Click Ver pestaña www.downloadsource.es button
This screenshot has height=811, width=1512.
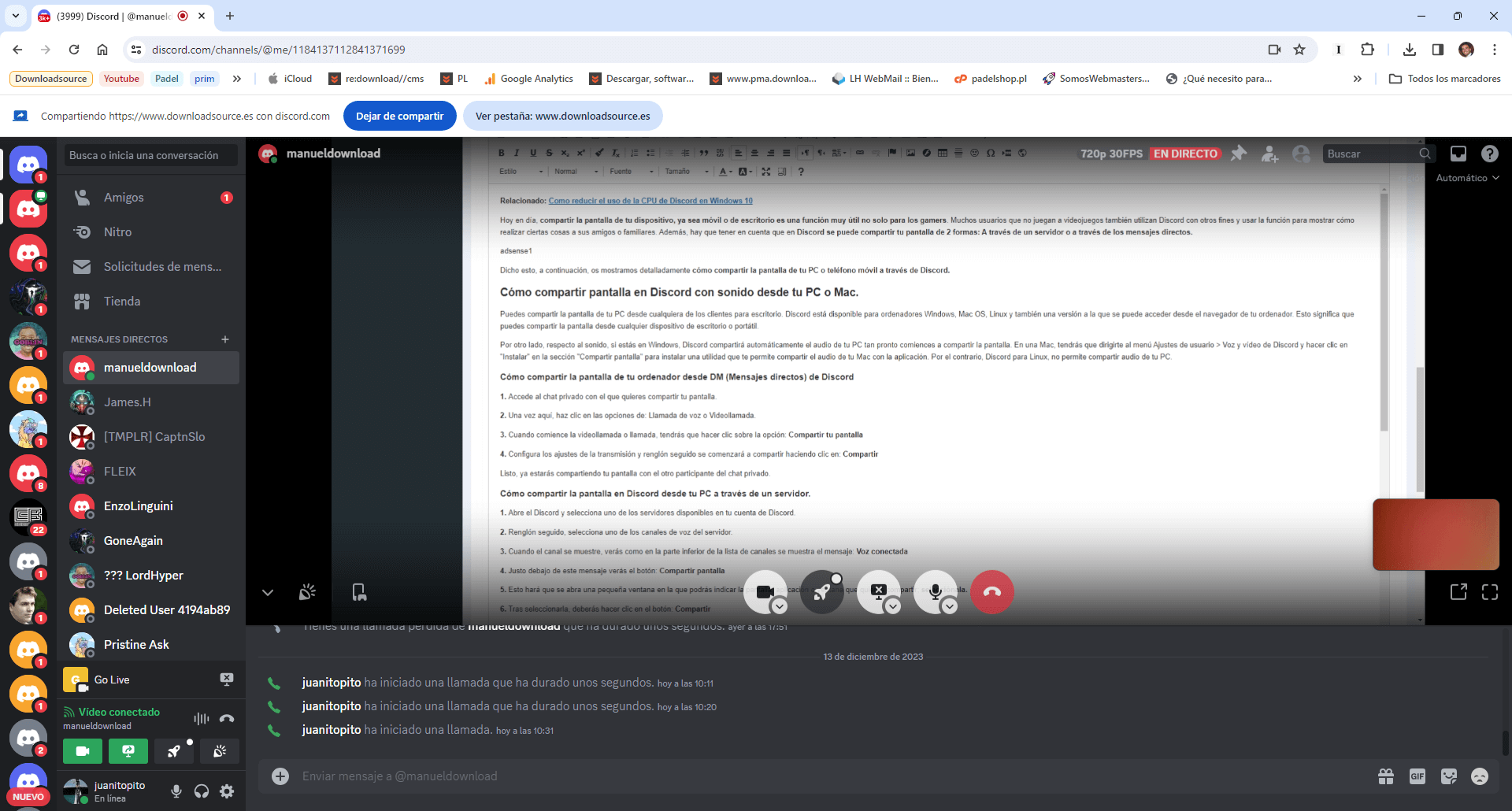(x=563, y=116)
